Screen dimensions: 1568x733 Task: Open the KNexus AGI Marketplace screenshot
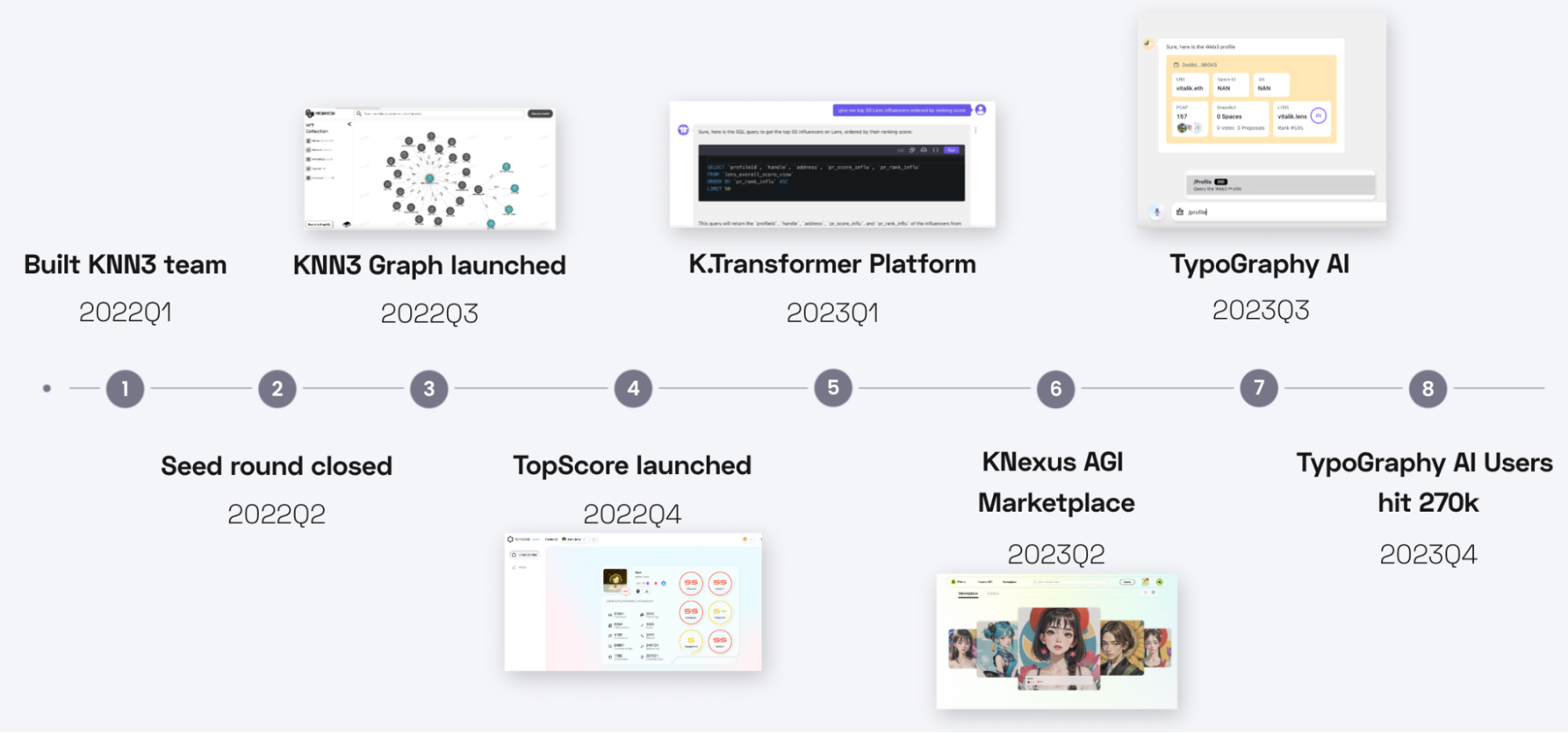point(1057,641)
